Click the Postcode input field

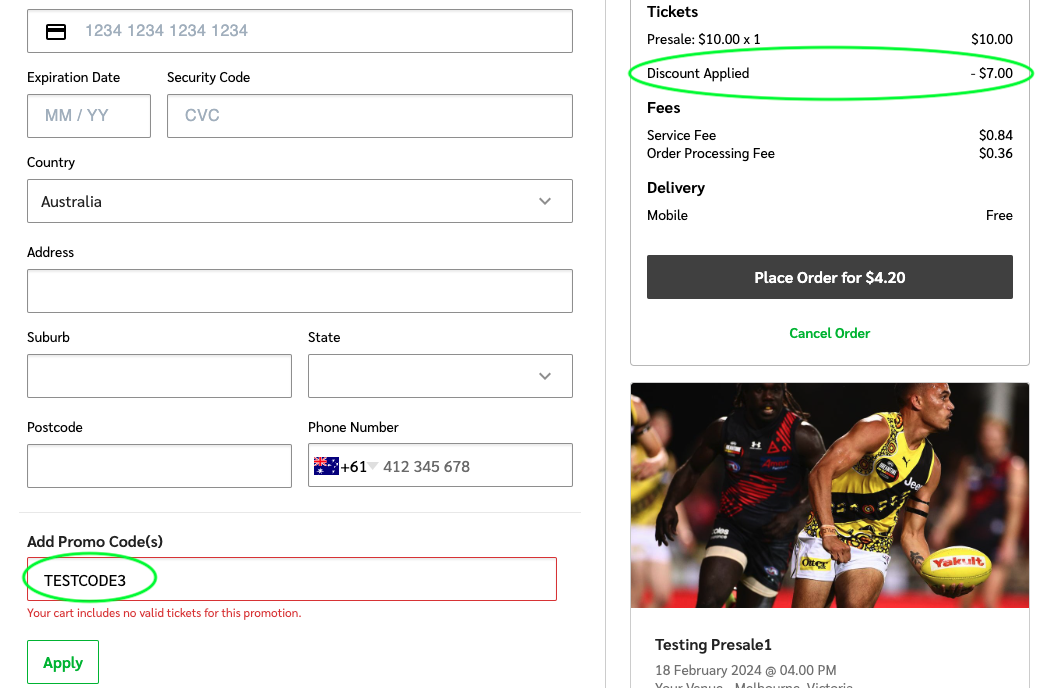point(159,466)
